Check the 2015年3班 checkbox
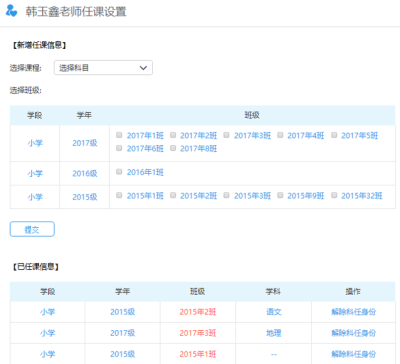 pos(226,195)
